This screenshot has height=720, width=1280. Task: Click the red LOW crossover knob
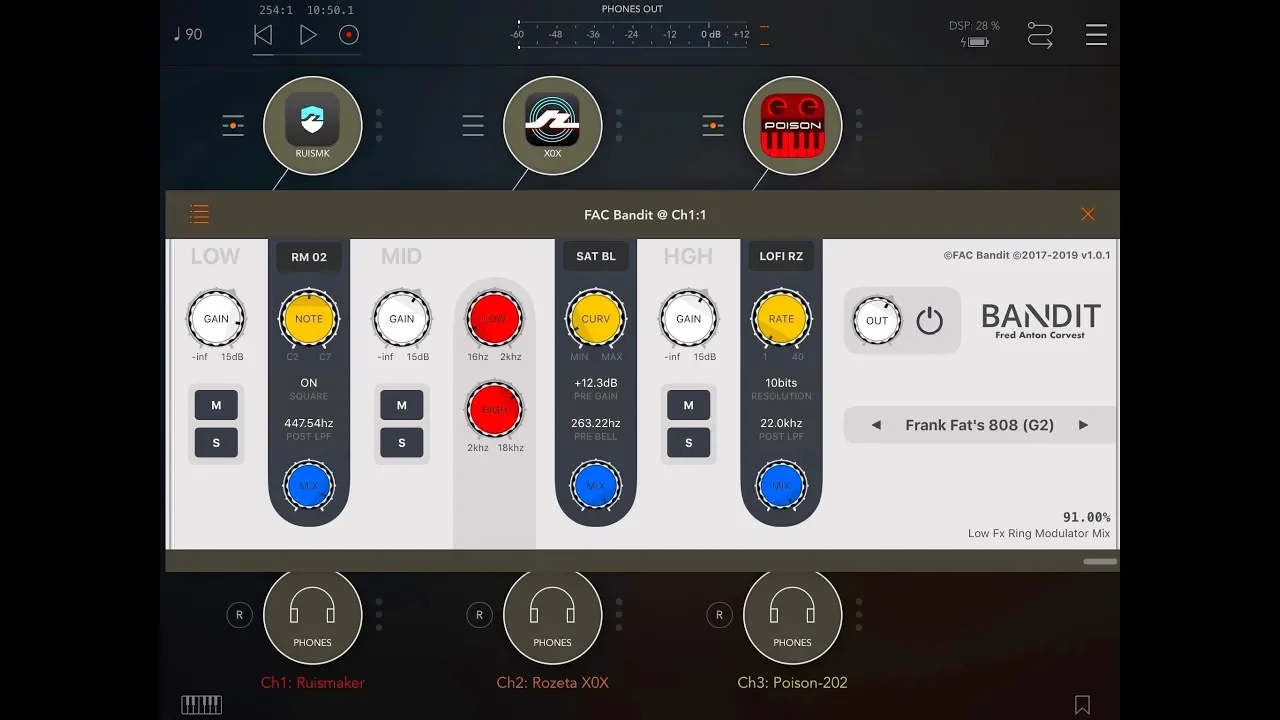click(495, 319)
